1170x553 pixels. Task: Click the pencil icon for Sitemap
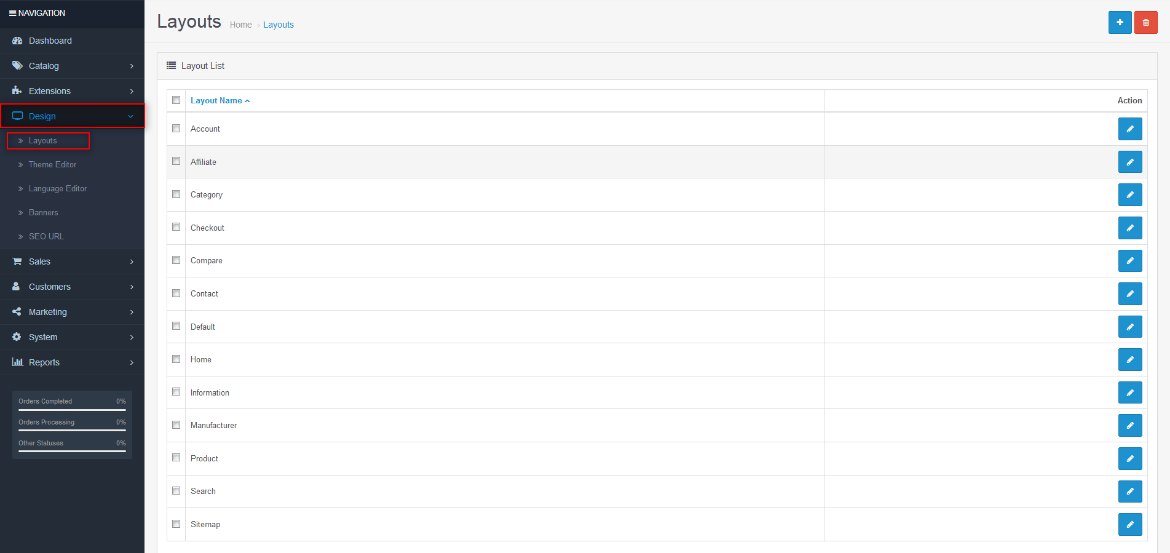click(1130, 524)
